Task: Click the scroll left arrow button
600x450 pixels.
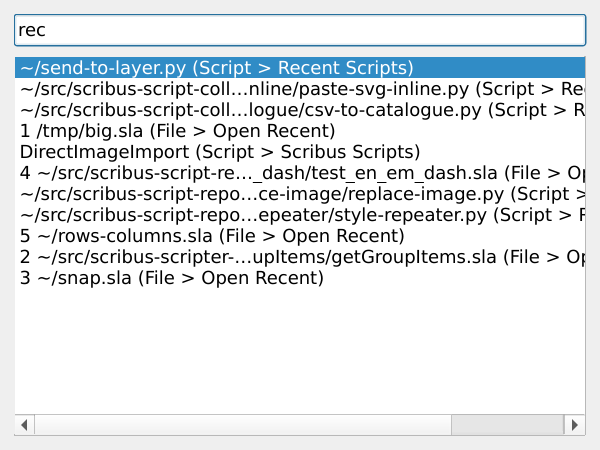Action: [x=24, y=425]
